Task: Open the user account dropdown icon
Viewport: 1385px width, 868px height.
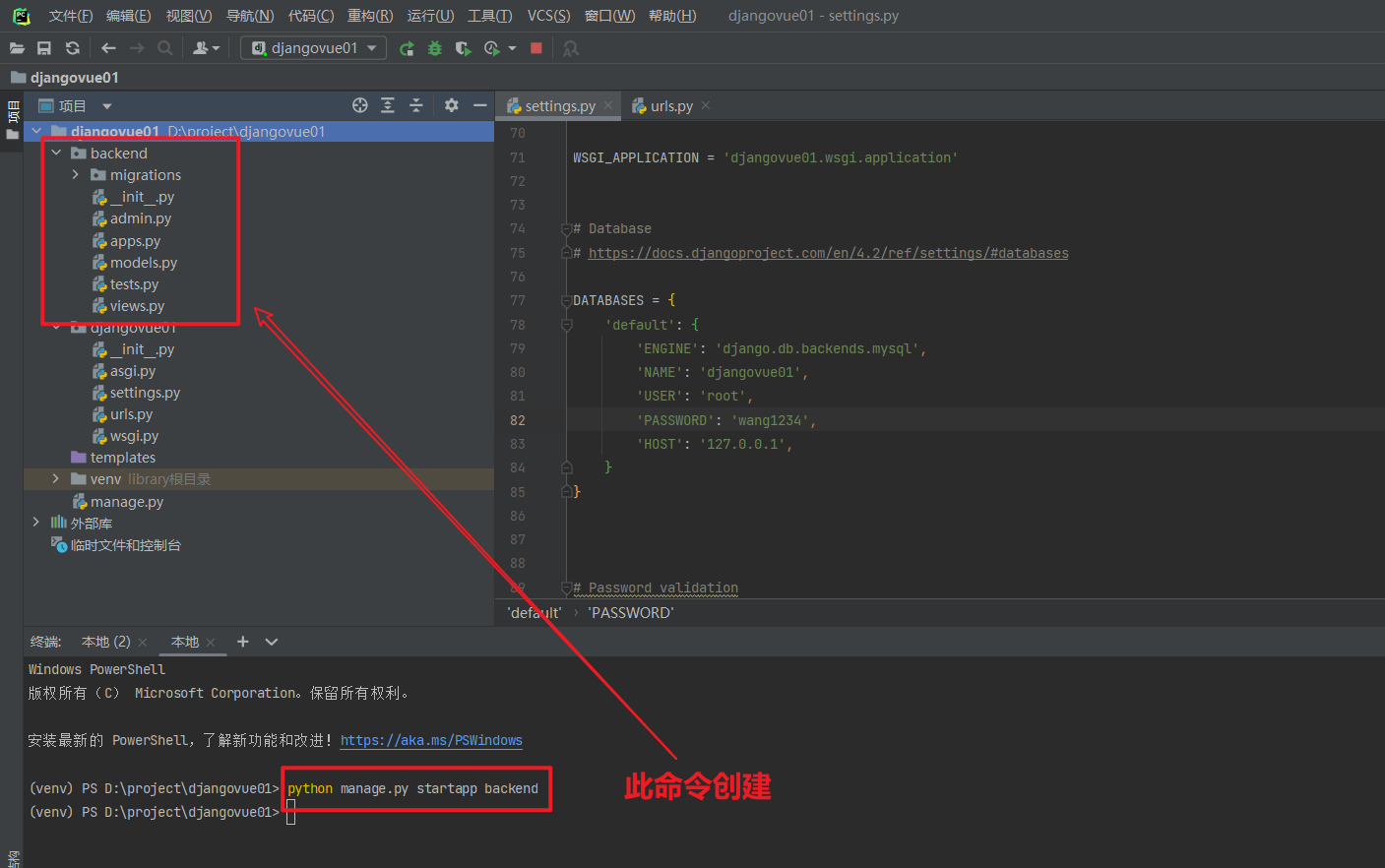Action: pyautogui.click(x=206, y=48)
